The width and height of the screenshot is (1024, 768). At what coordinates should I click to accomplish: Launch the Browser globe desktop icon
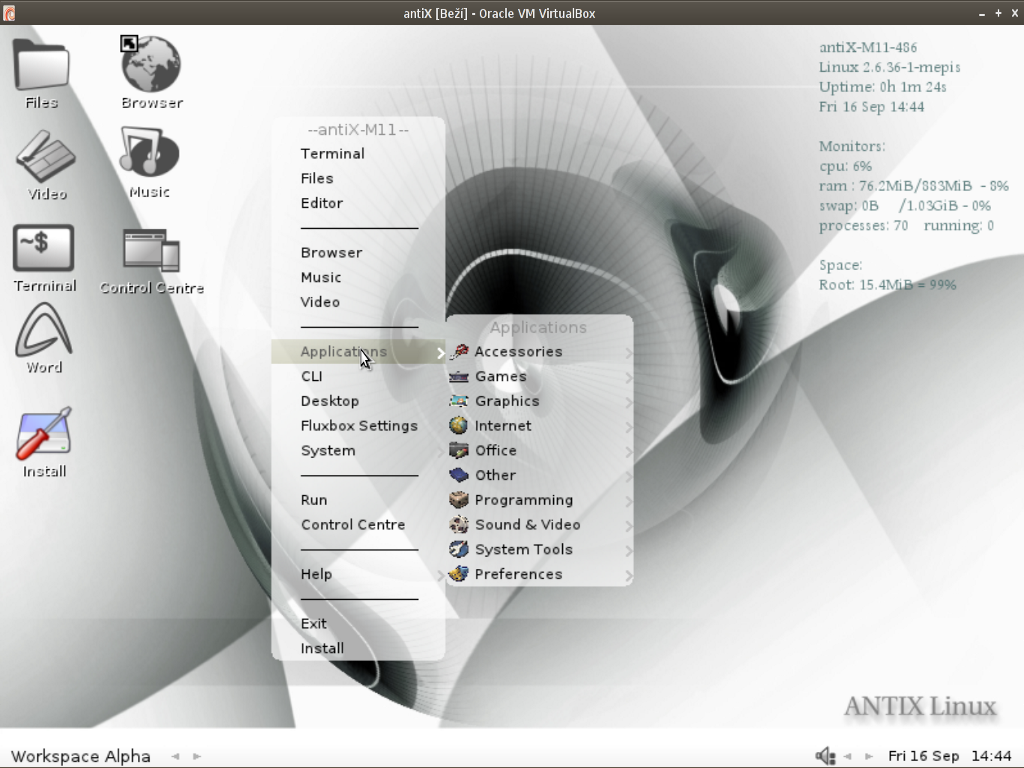pos(151,66)
